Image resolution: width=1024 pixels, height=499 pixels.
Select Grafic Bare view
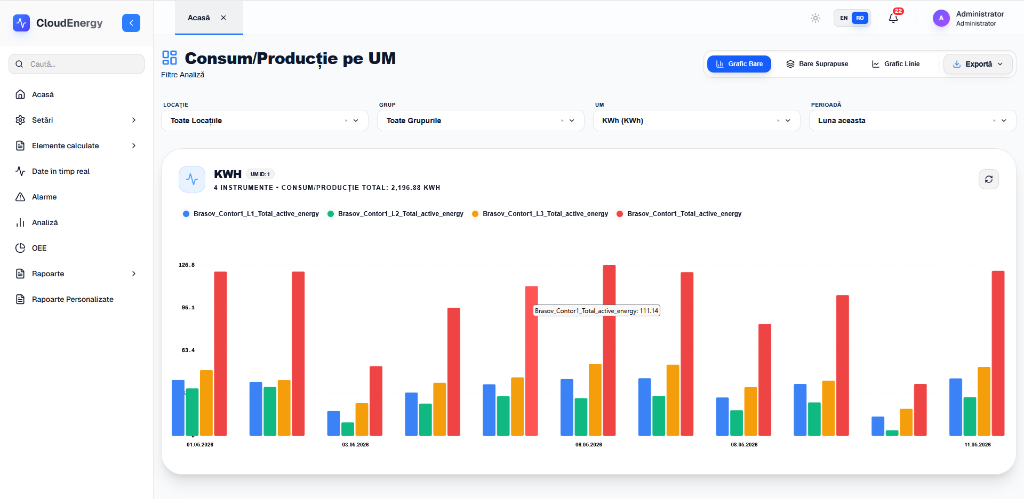click(x=739, y=64)
